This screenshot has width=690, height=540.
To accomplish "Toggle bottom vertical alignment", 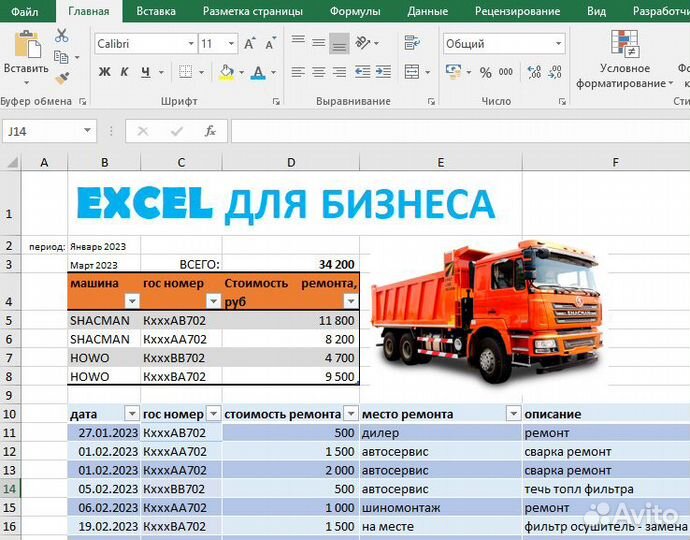I will (339, 43).
